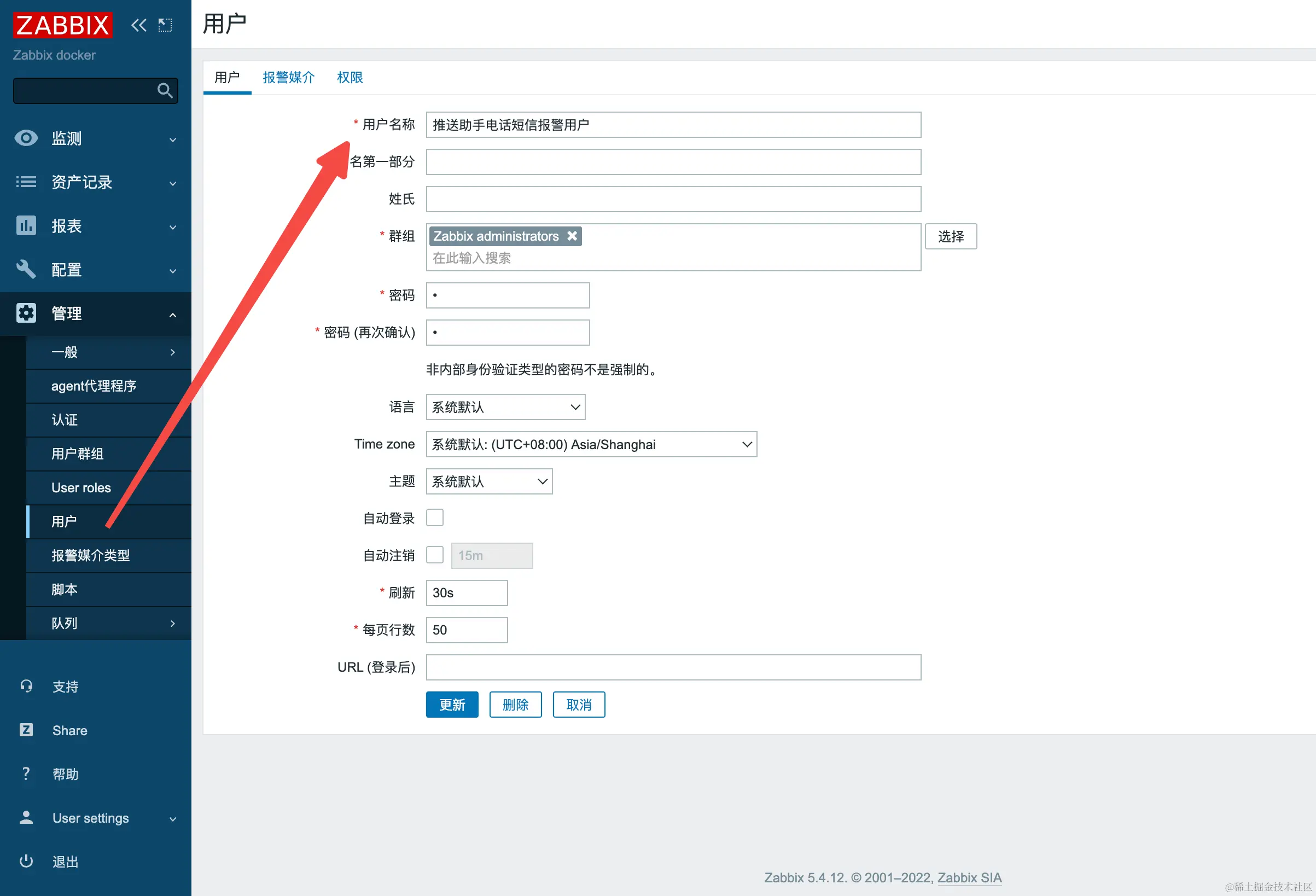Click the 更新 button

(451, 705)
